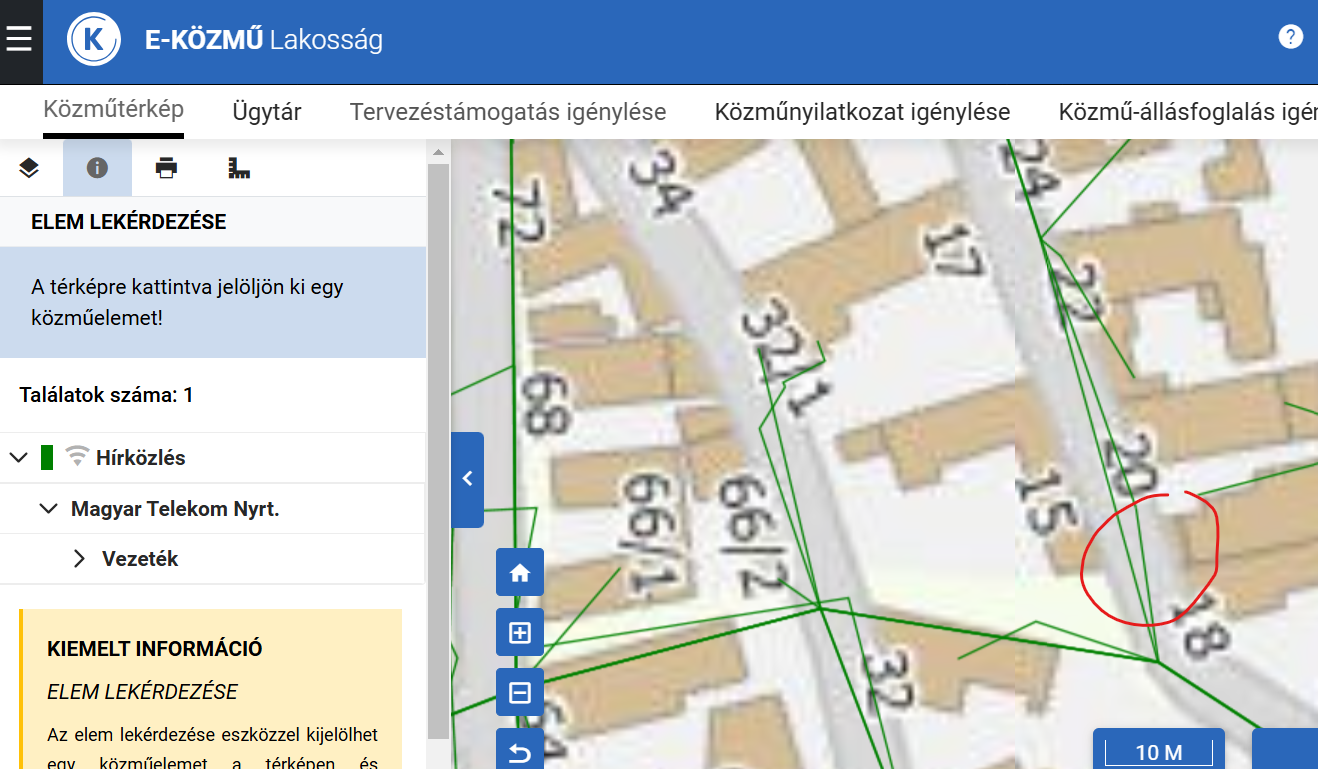Select the element info query tool
Viewport: 1318px width, 769px height.
tap(97, 168)
